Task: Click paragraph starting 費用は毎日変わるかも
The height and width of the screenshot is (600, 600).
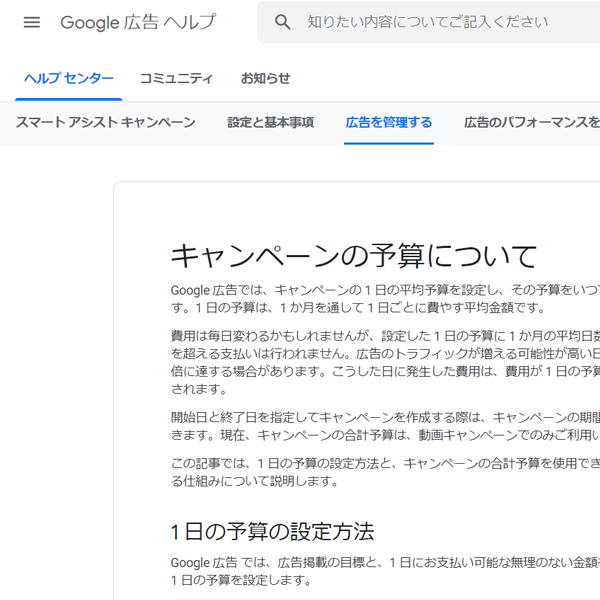Action: point(385,363)
